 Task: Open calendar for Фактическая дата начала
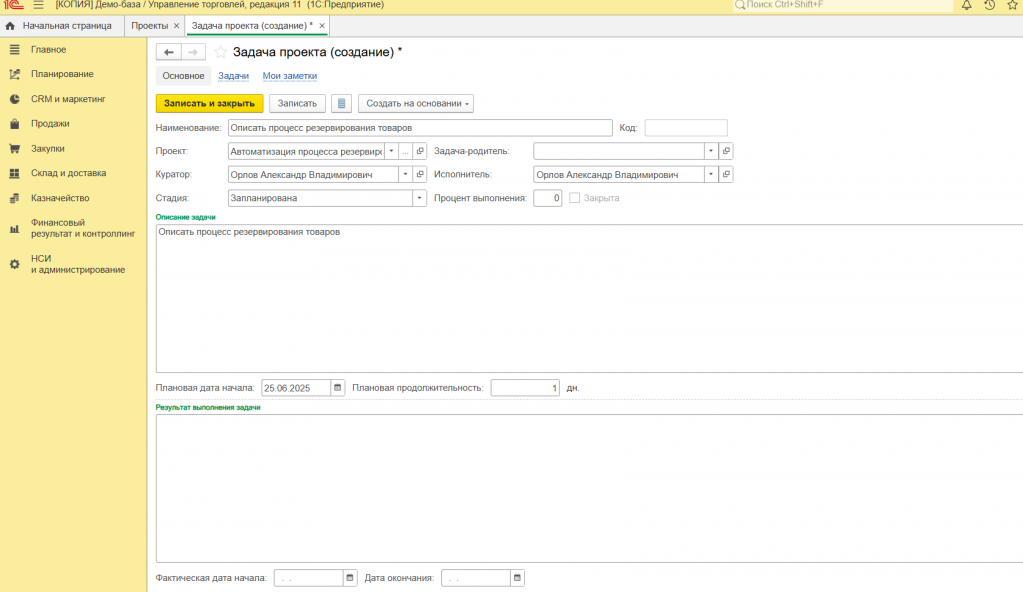[350, 578]
